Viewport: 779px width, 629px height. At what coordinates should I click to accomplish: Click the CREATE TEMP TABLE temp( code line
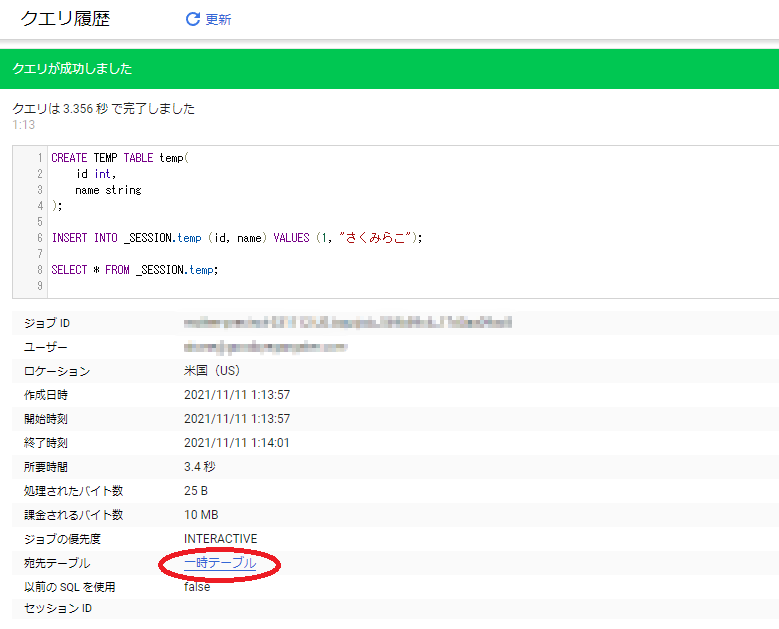120,158
